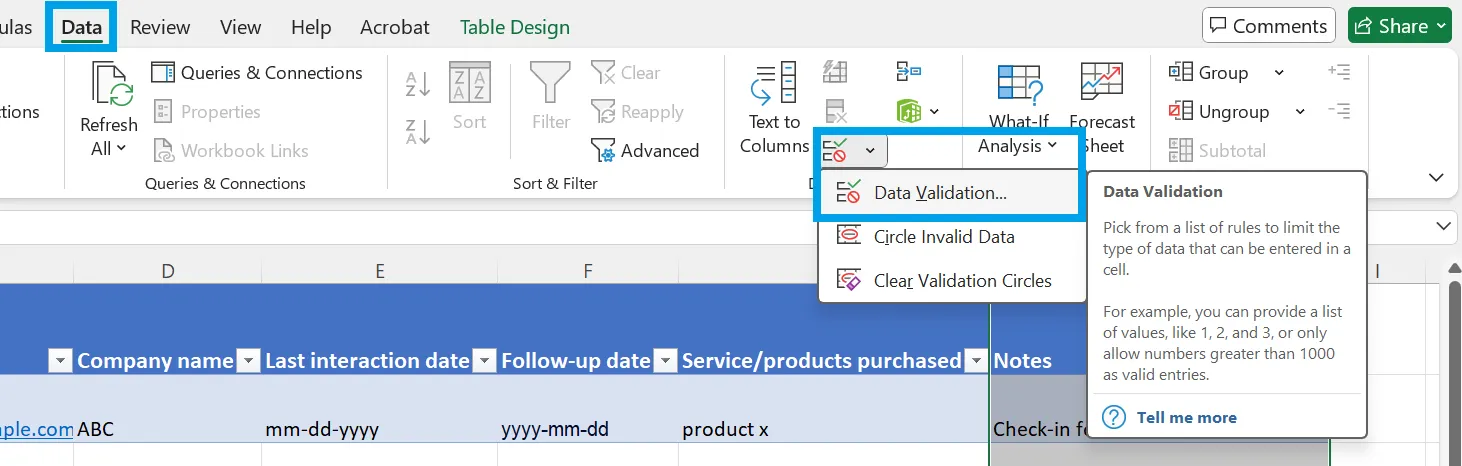The width and height of the screenshot is (1462, 466).
Task: Collapse the ribbon with the chevron
Action: 1436,178
